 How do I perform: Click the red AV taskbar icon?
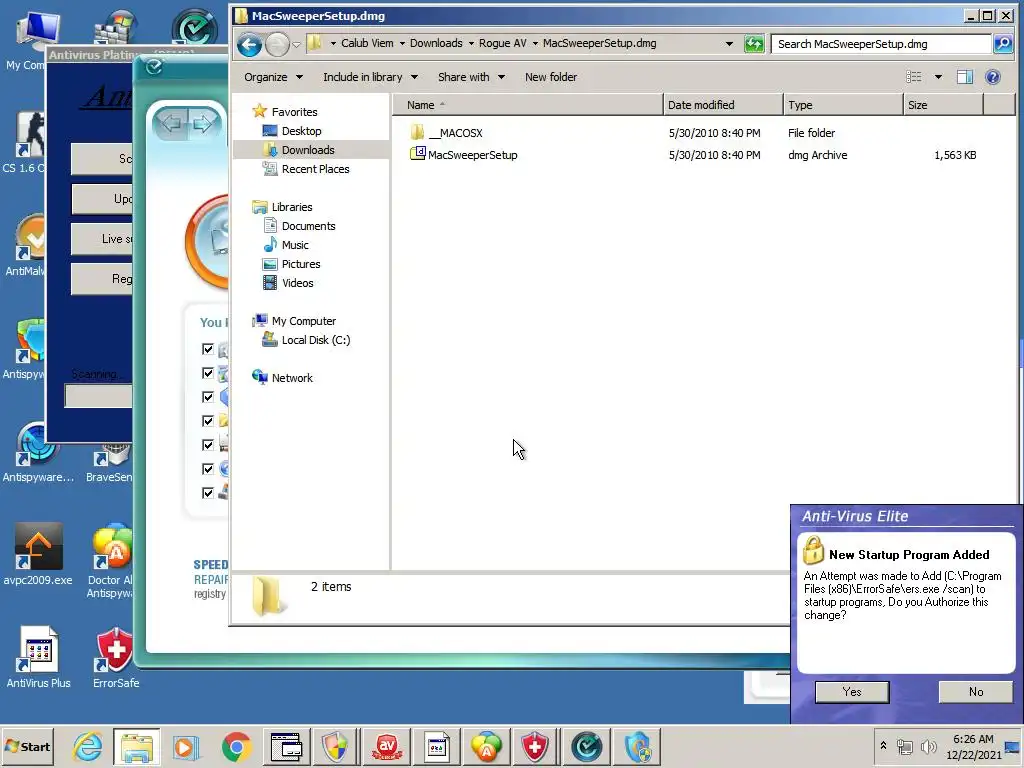click(x=387, y=746)
